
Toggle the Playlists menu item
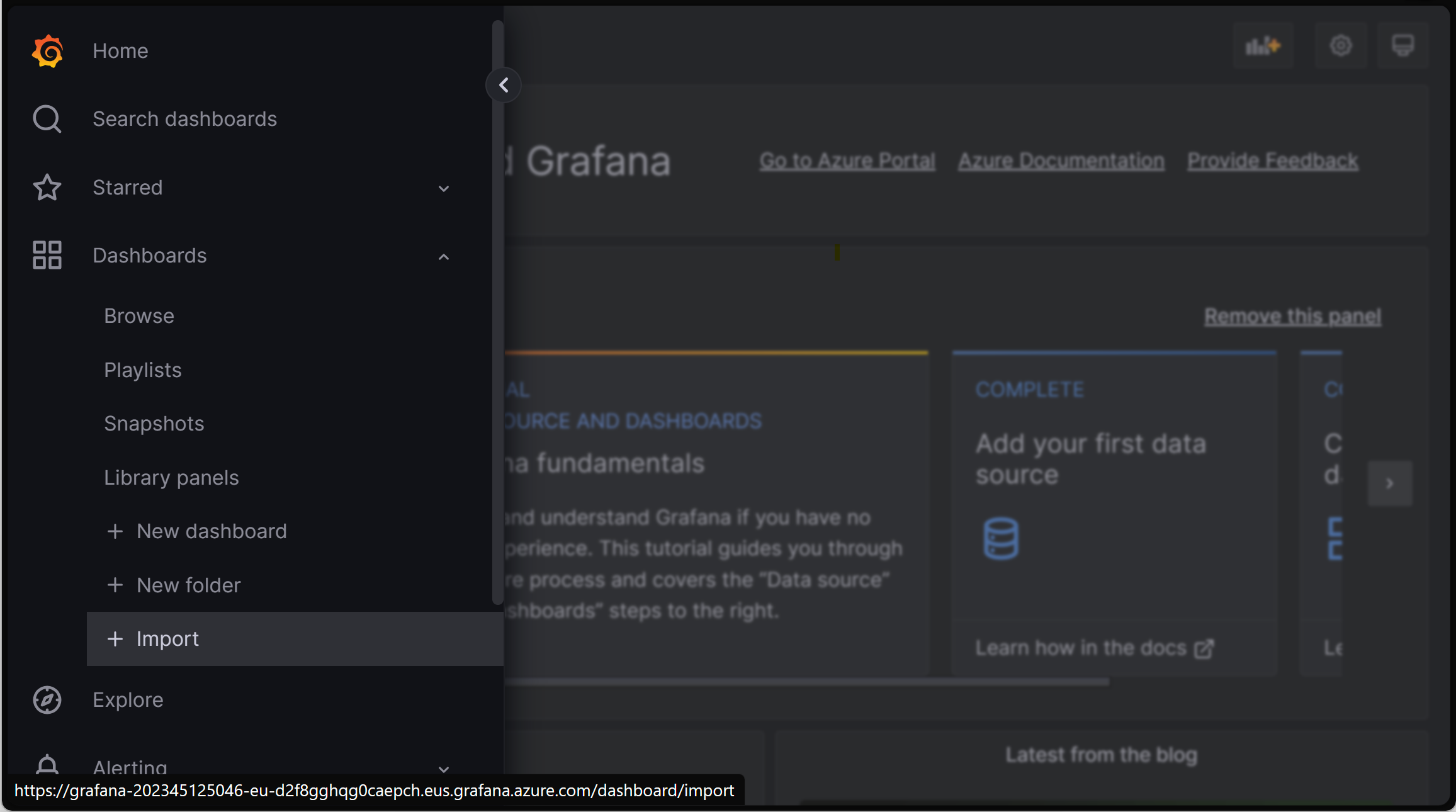(143, 370)
